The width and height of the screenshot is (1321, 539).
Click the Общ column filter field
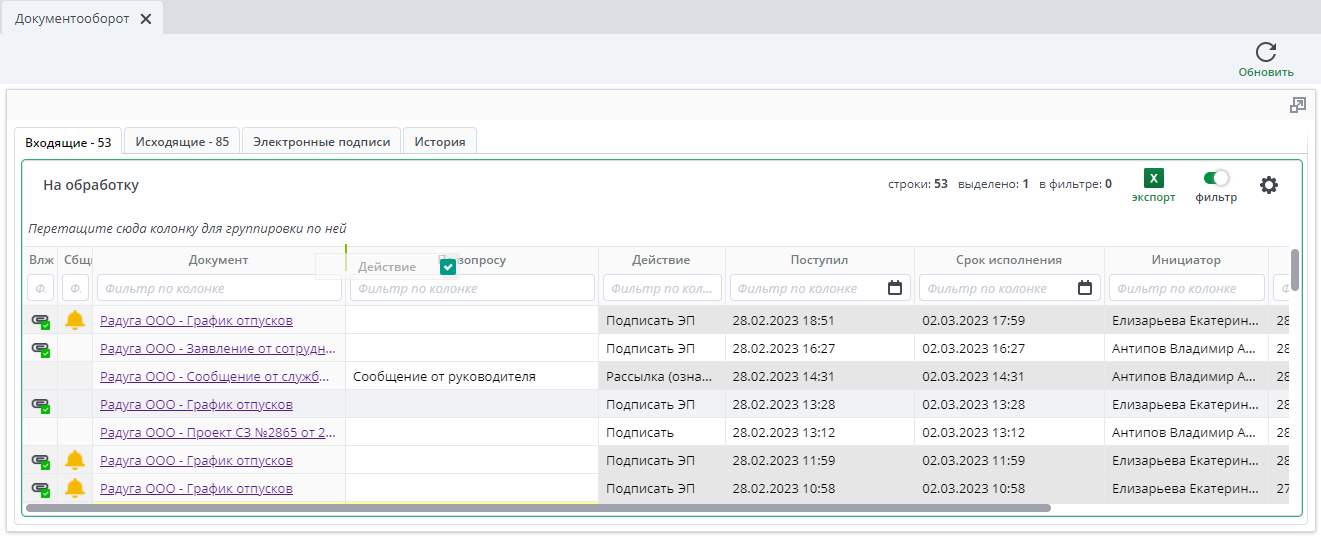pos(75,288)
